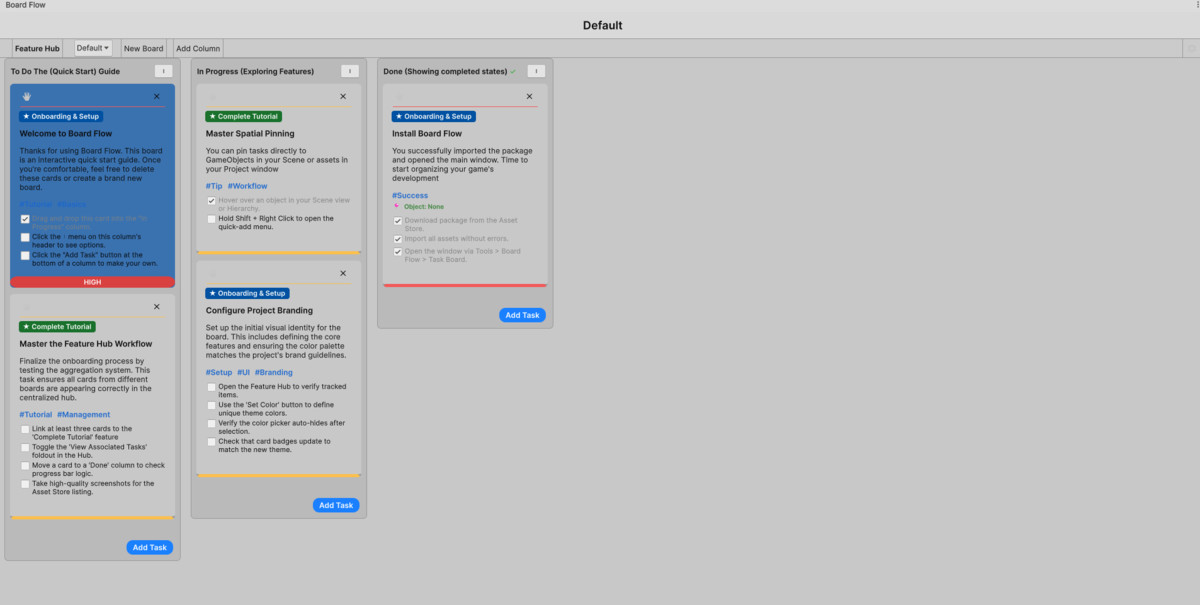
Task: Add Task in the To Do column
Action: point(150,547)
